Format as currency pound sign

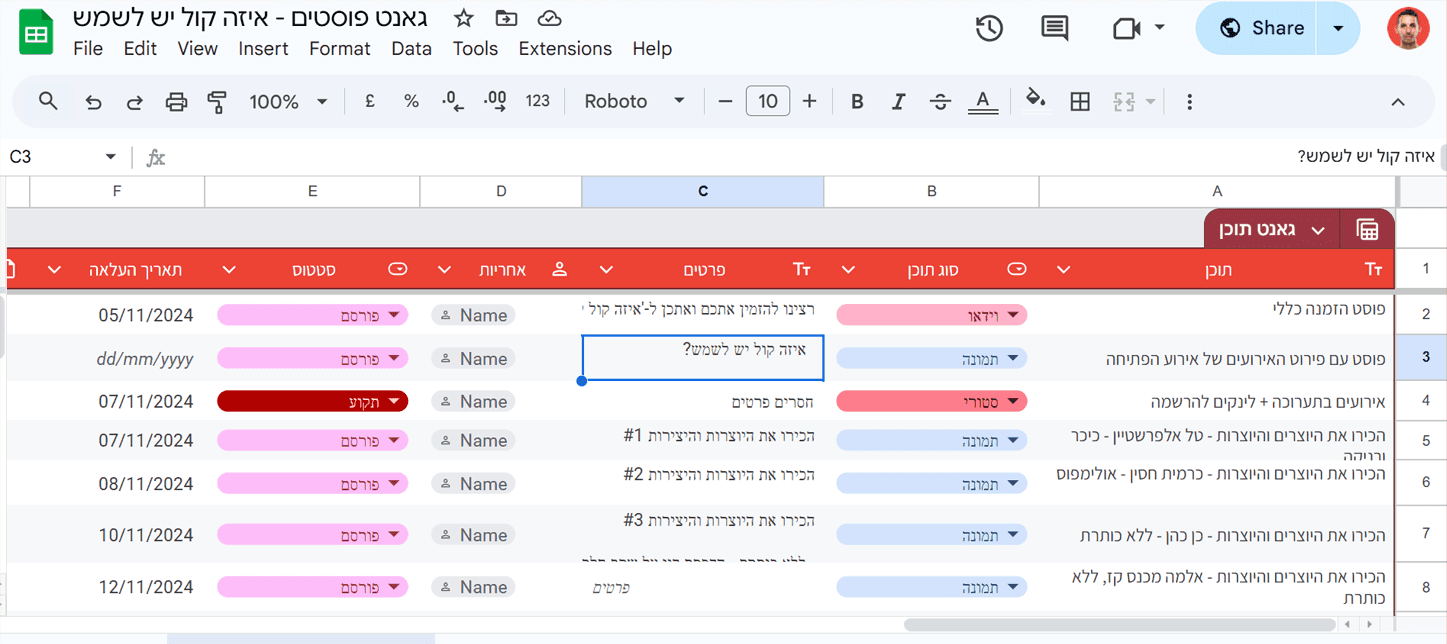tap(369, 101)
